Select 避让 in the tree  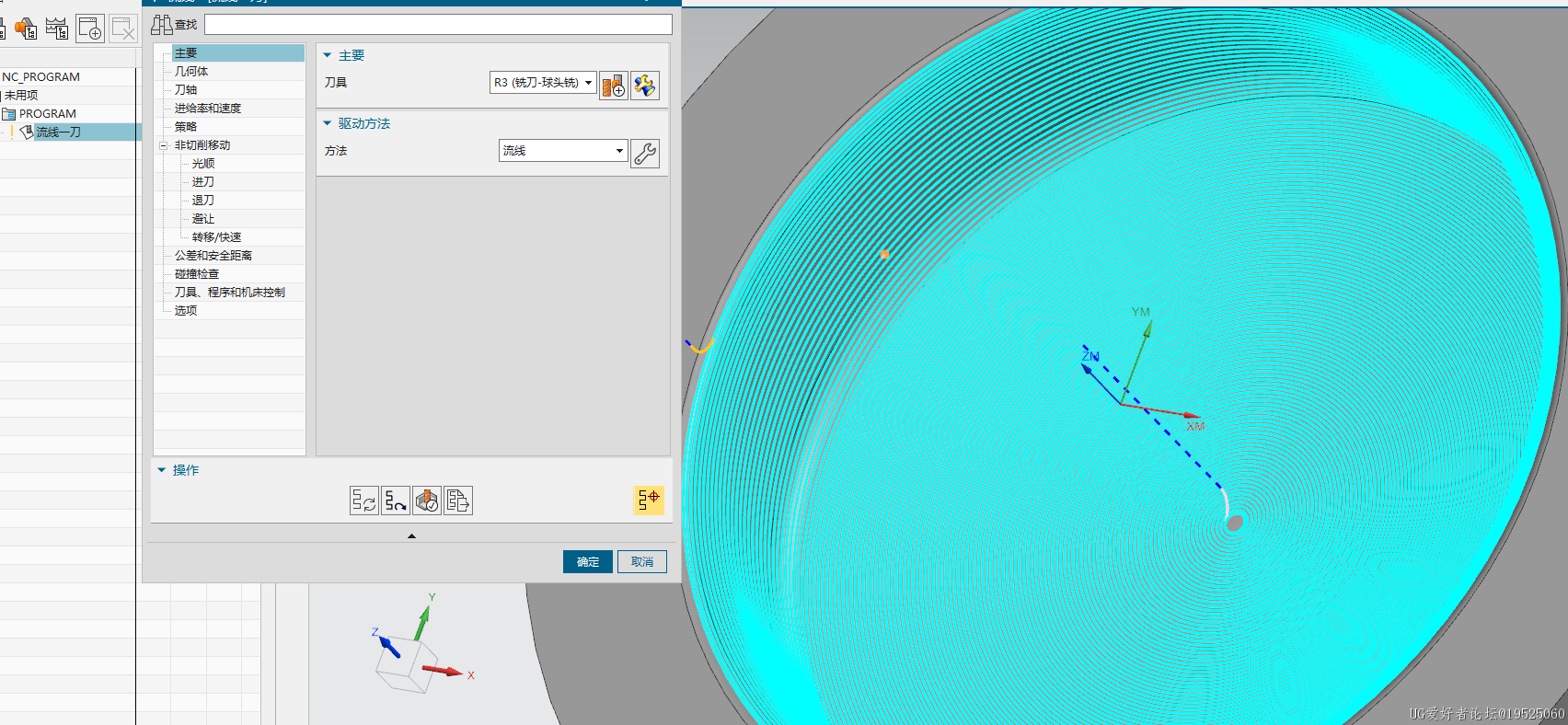tap(203, 219)
